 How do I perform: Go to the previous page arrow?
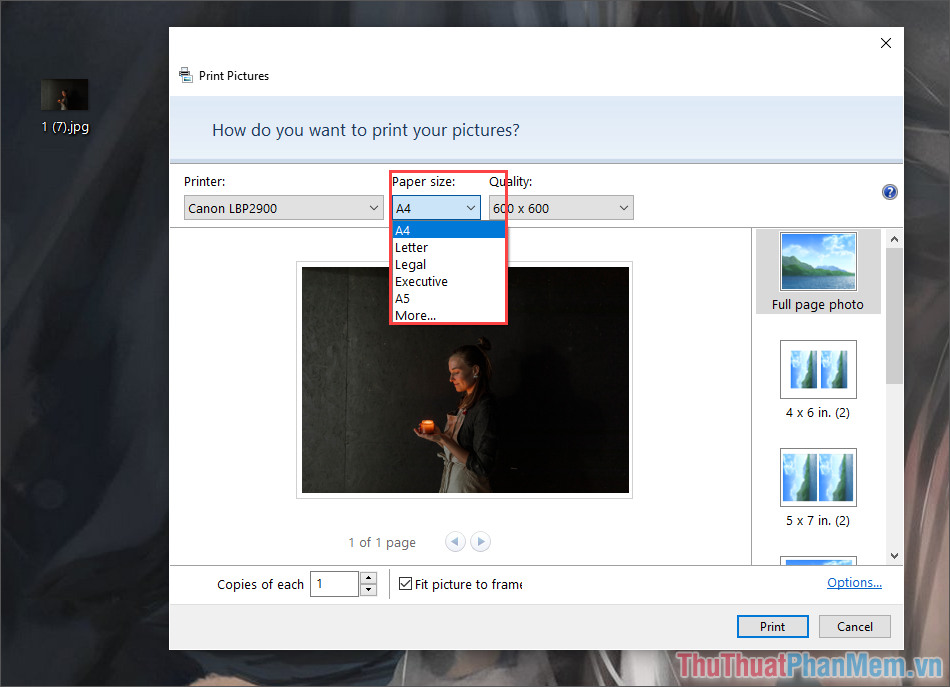(x=455, y=542)
